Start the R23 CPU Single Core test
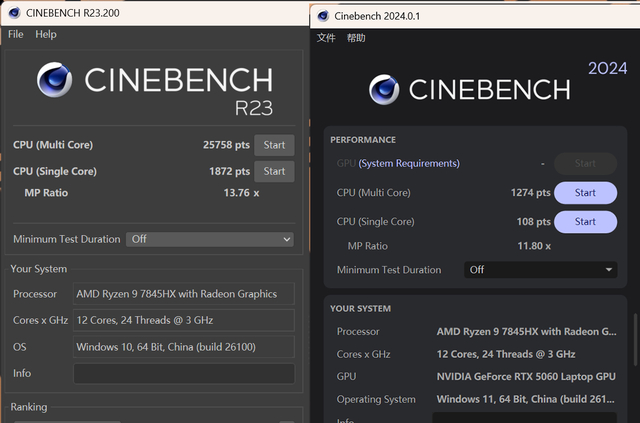Viewport: 640px width, 423px height. pyautogui.click(x=274, y=171)
